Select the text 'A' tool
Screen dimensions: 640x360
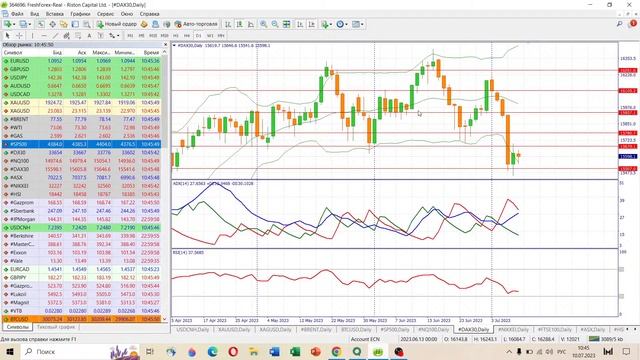89,36
